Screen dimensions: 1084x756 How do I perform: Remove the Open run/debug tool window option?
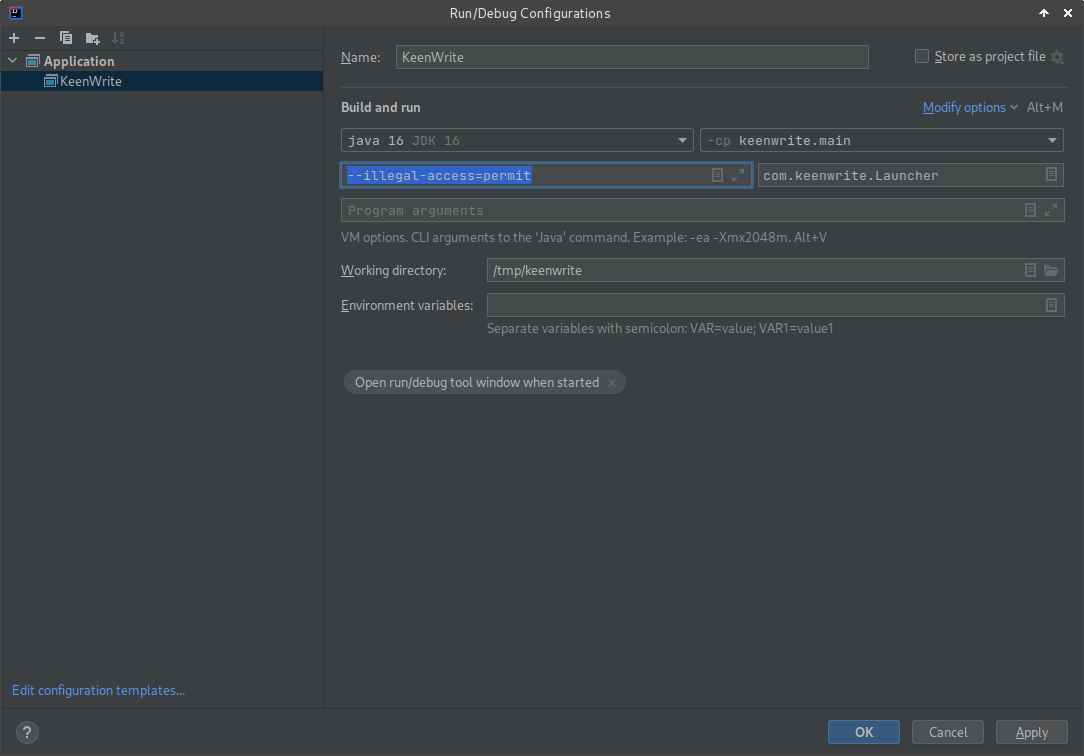612,383
